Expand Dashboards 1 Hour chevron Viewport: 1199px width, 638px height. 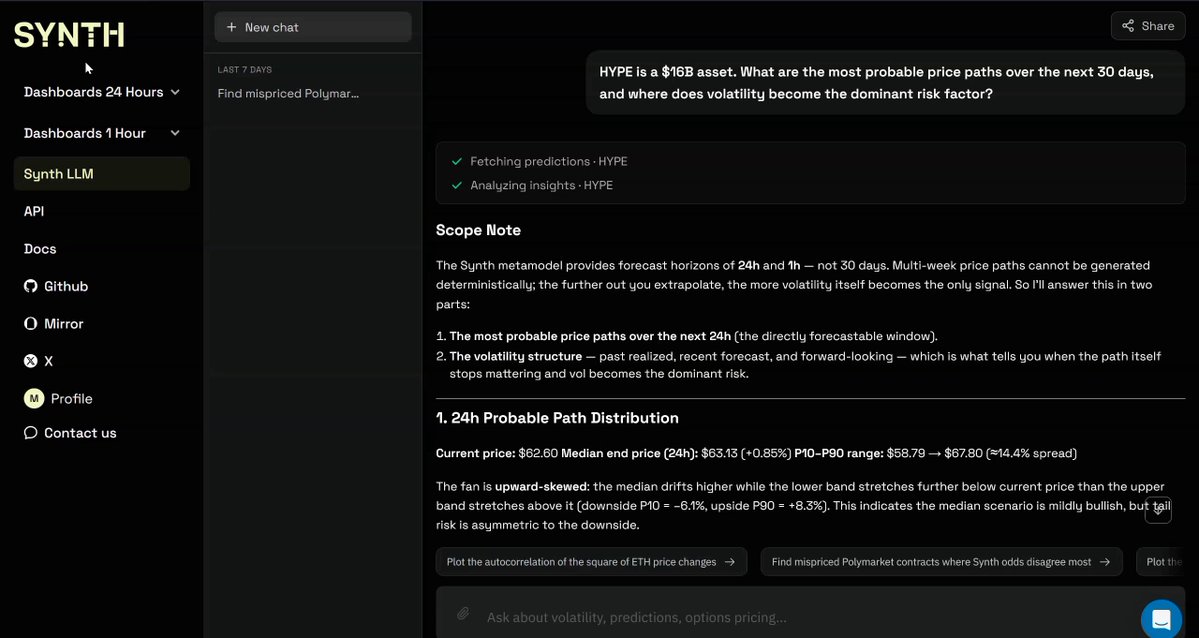click(x=175, y=133)
